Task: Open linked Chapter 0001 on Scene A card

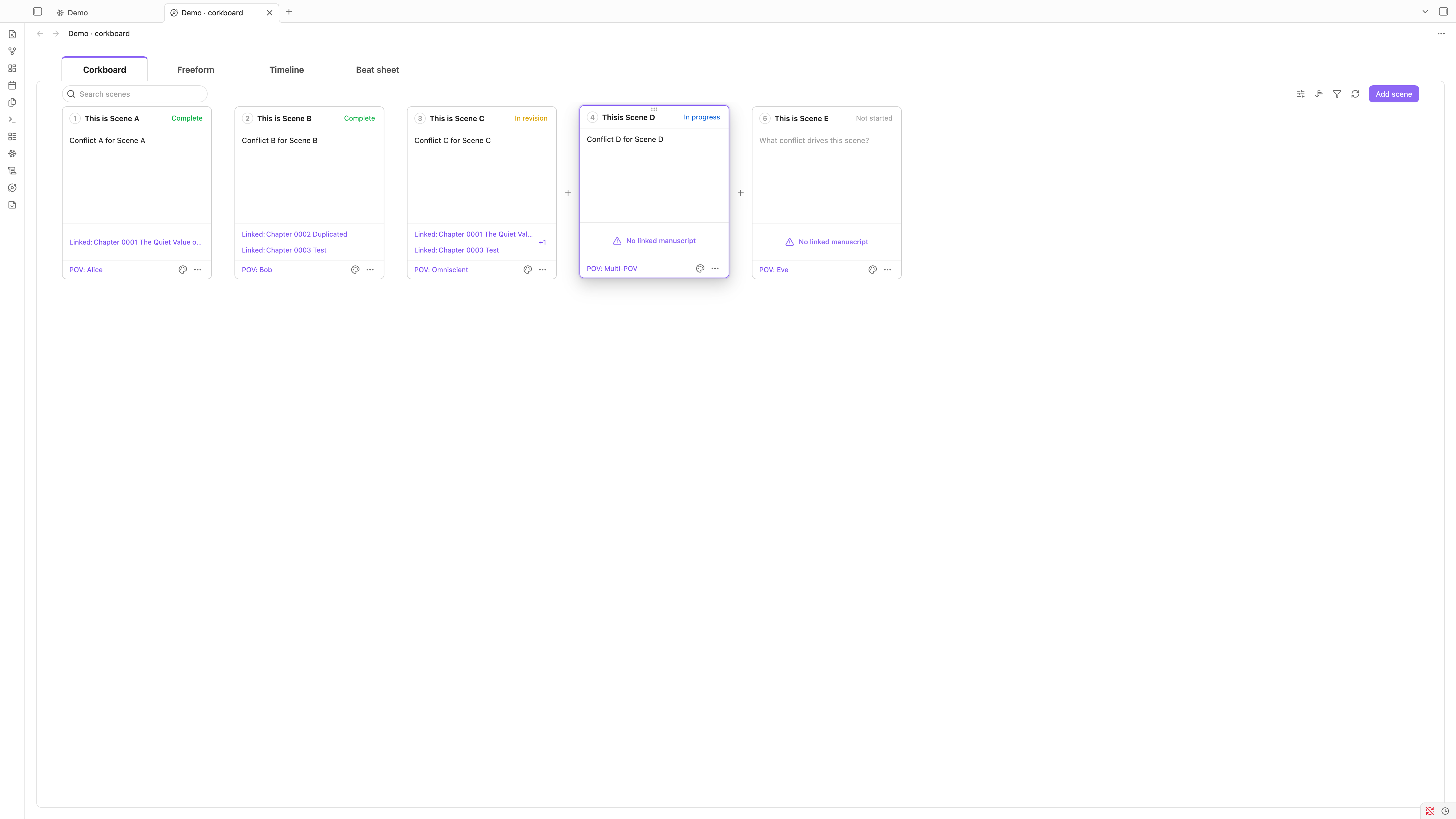Action: tap(135, 242)
